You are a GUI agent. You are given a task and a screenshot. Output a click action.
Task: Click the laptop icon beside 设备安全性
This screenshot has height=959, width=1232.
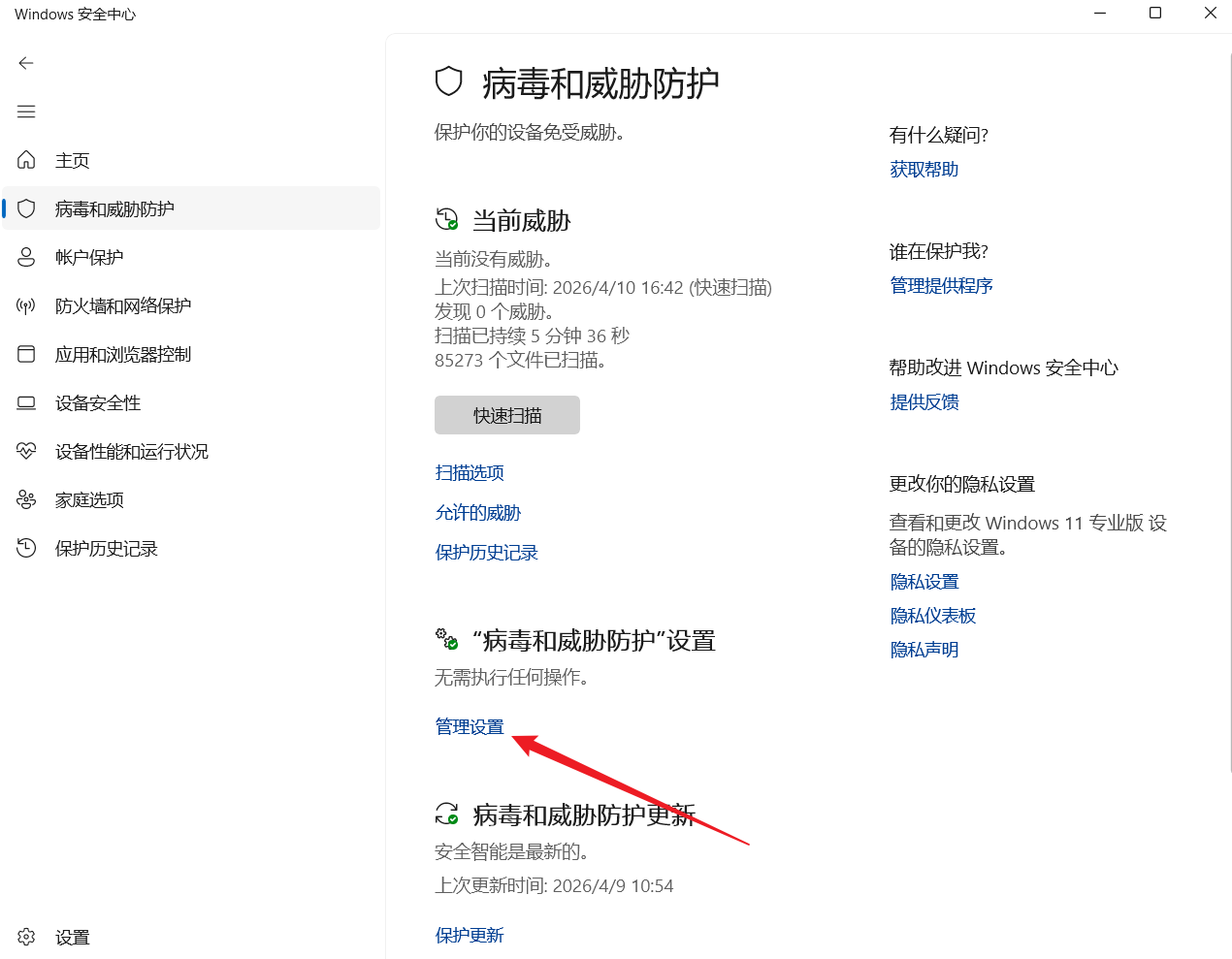click(x=26, y=402)
